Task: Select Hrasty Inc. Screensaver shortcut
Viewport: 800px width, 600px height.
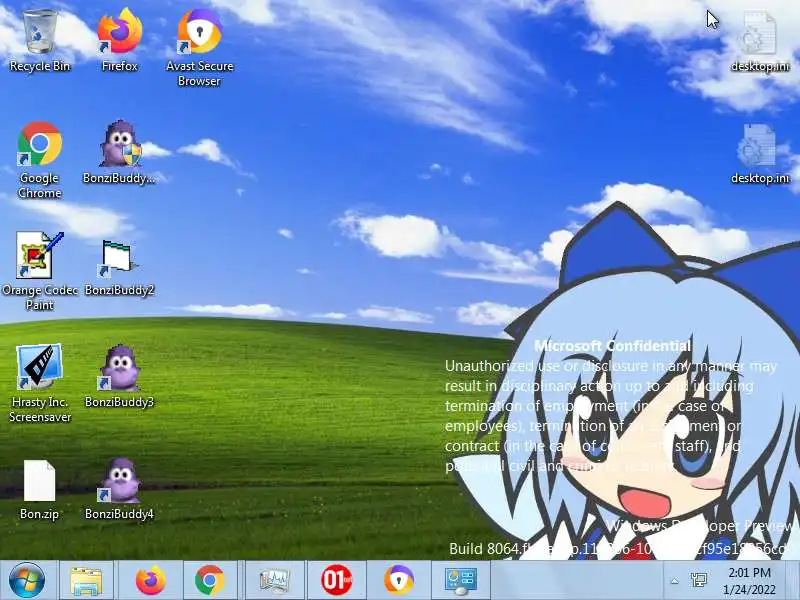Action: [x=40, y=383]
